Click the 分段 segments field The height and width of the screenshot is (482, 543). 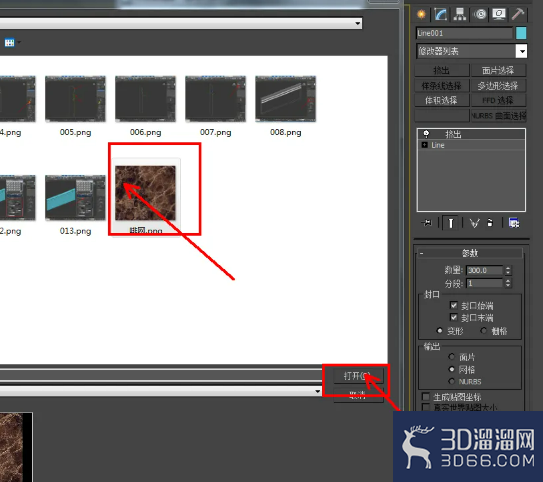[x=484, y=283]
